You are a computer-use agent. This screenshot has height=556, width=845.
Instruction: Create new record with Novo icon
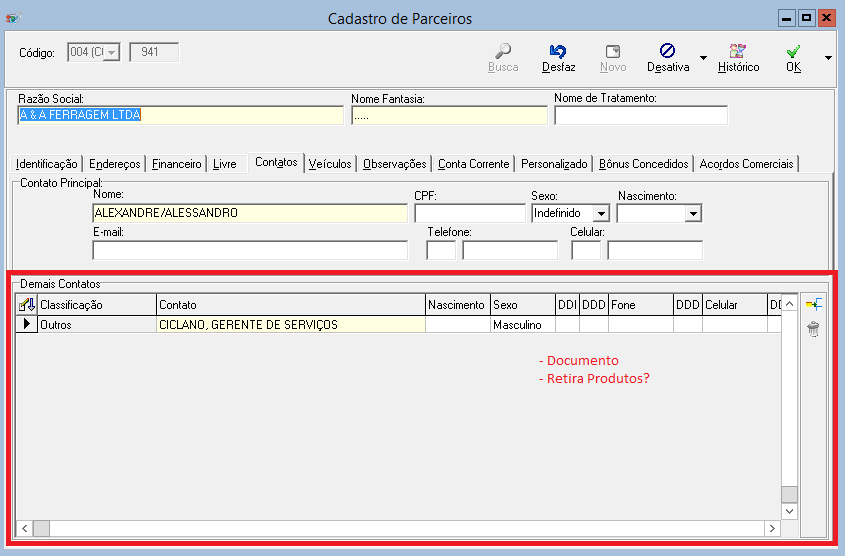[x=613, y=51]
